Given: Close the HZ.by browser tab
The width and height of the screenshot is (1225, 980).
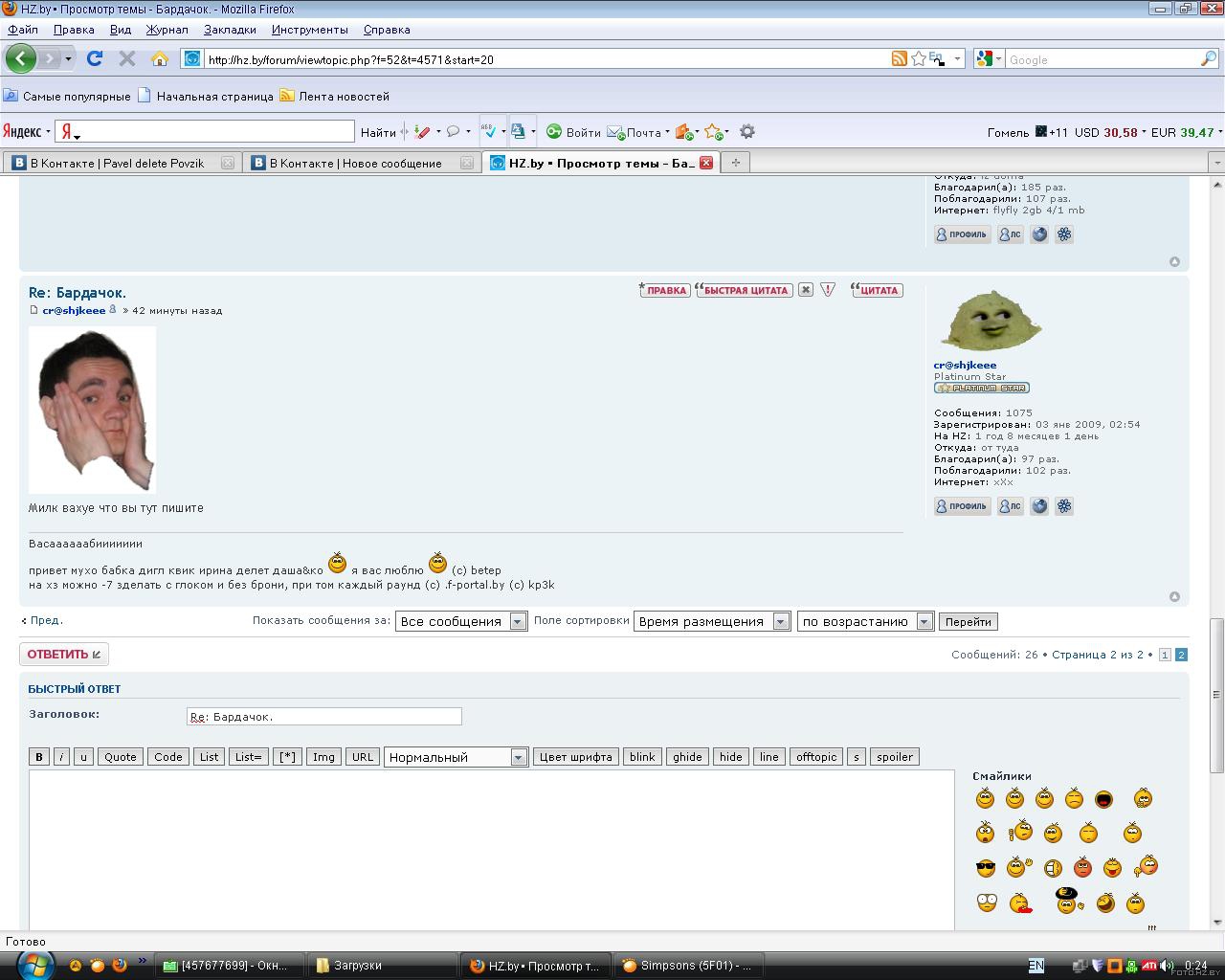Looking at the screenshot, I should tap(705, 163).
